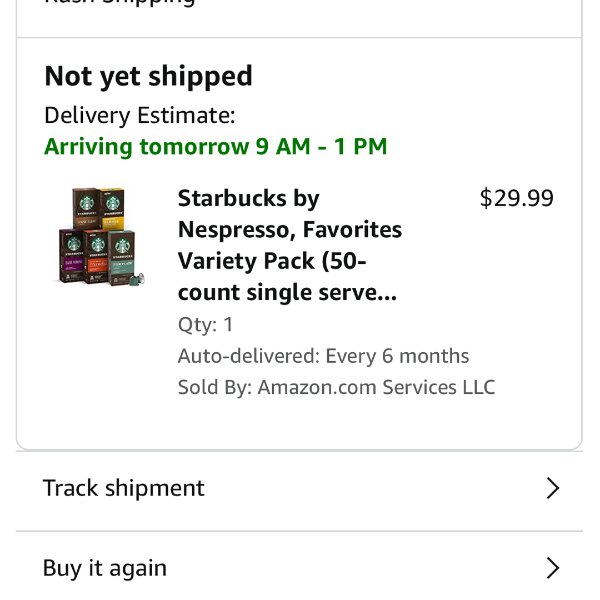The height and width of the screenshot is (600, 600).
Task: Click the small coffee capsule in image
Action: (138, 279)
